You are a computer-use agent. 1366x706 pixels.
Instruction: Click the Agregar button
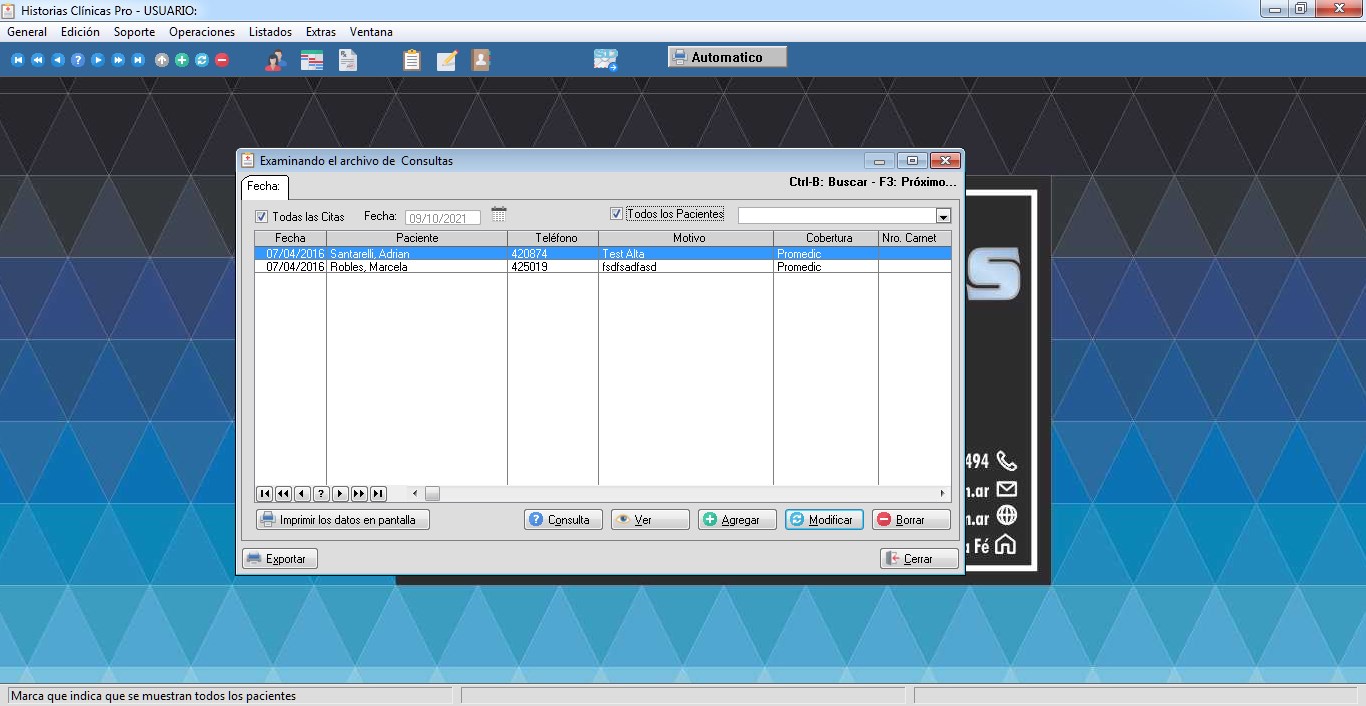pos(737,520)
